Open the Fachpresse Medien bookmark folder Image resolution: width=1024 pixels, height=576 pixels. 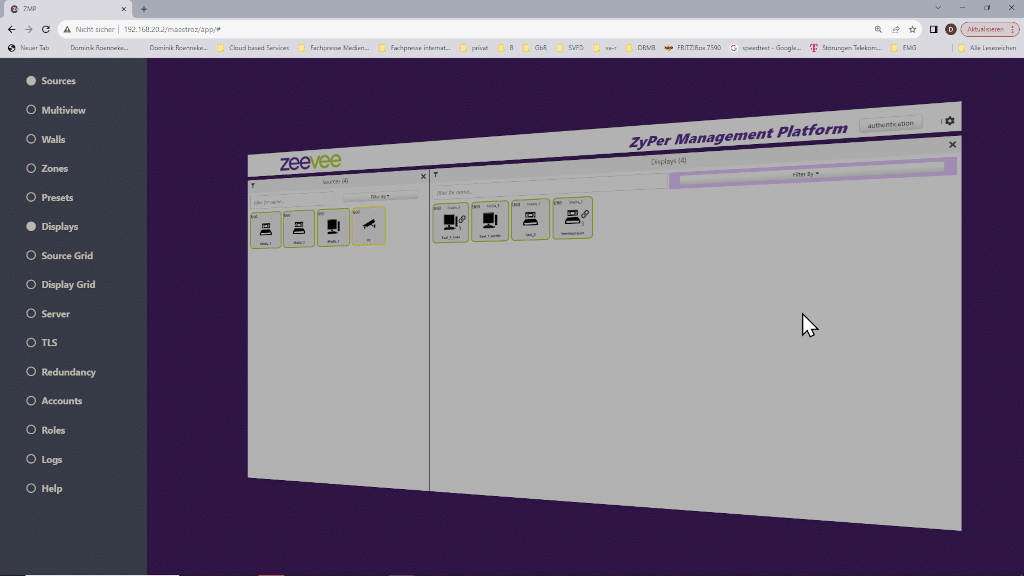pyautogui.click(x=334, y=48)
